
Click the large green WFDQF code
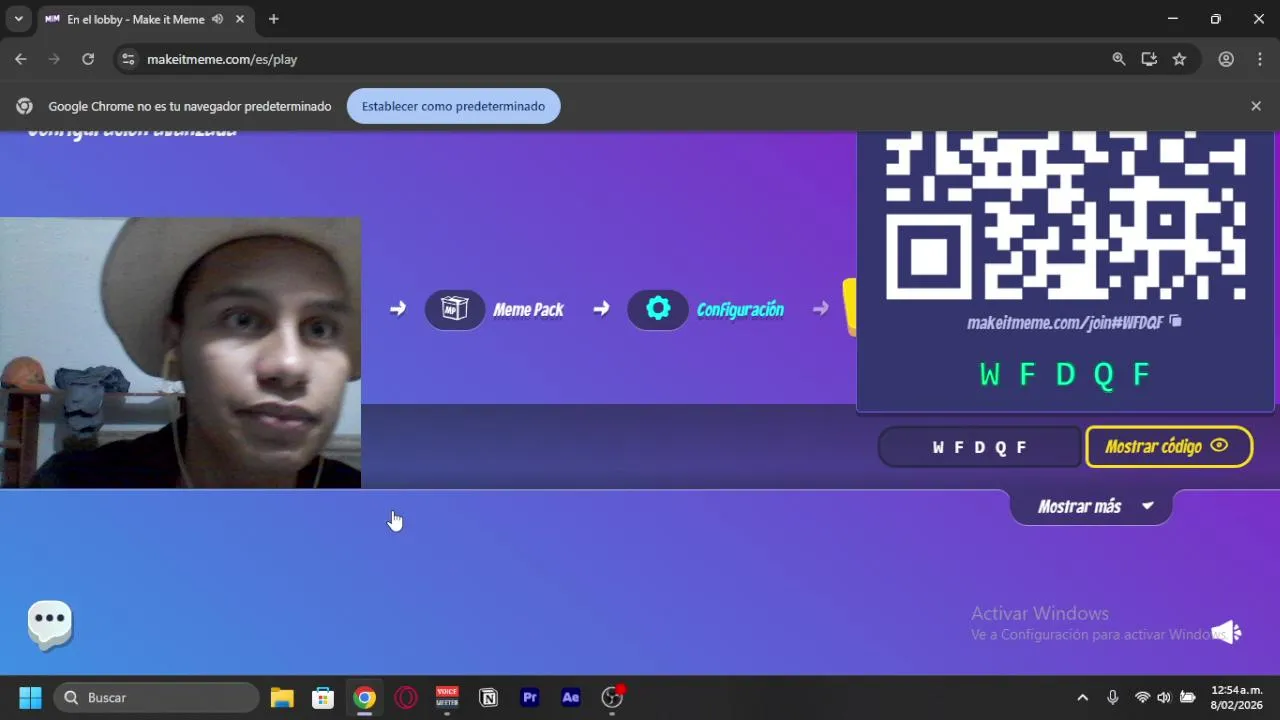[1065, 375]
